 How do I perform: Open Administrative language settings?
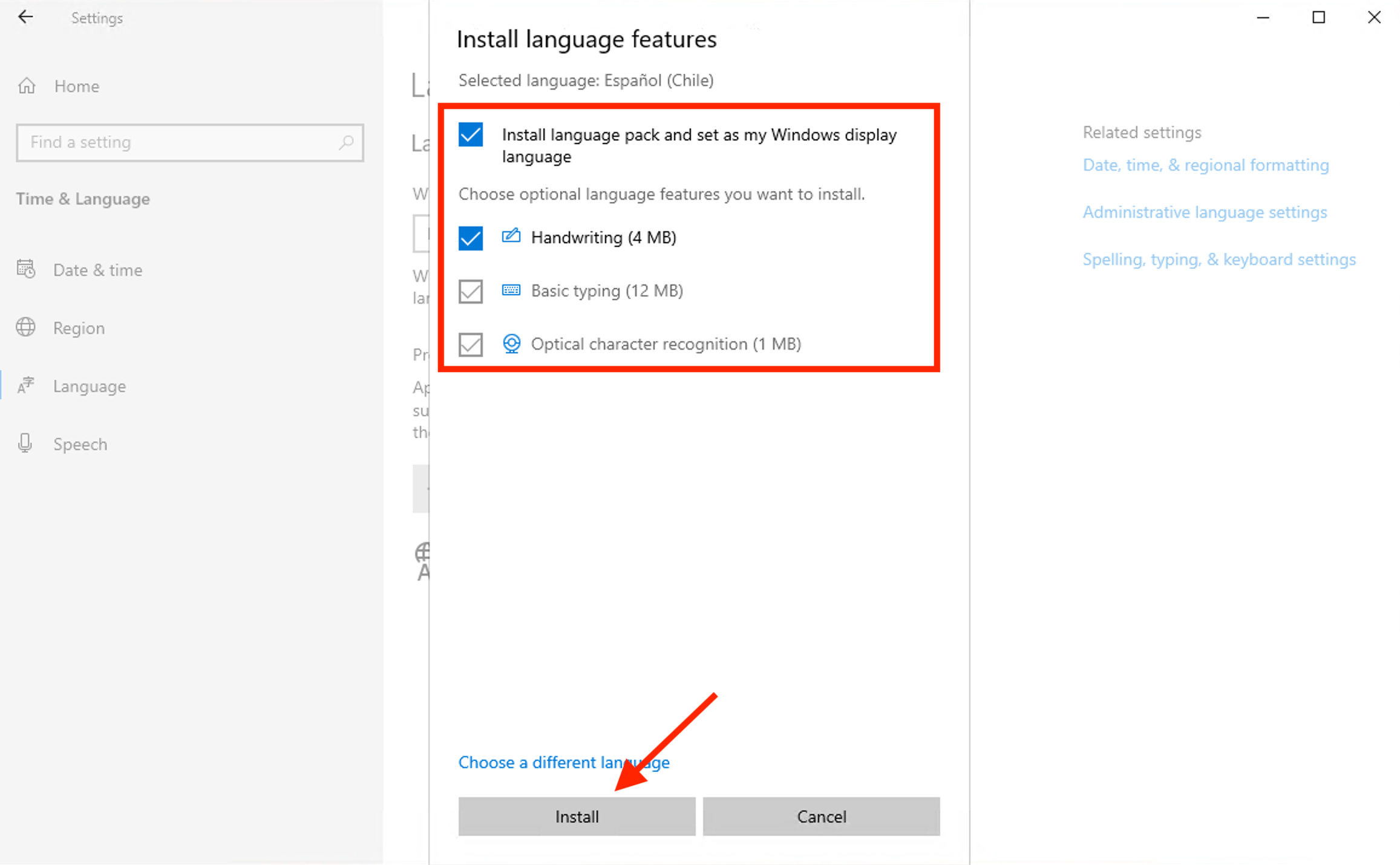tap(1205, 212)
